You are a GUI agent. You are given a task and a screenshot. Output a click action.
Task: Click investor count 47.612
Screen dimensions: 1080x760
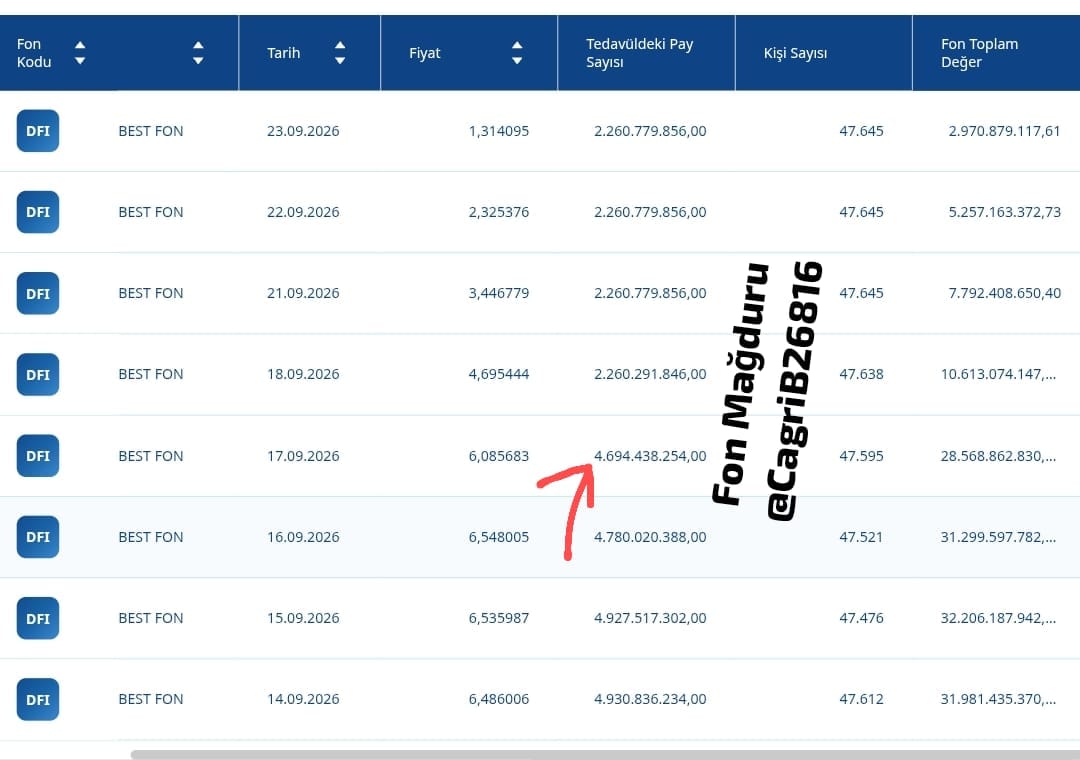click(861, 699)
